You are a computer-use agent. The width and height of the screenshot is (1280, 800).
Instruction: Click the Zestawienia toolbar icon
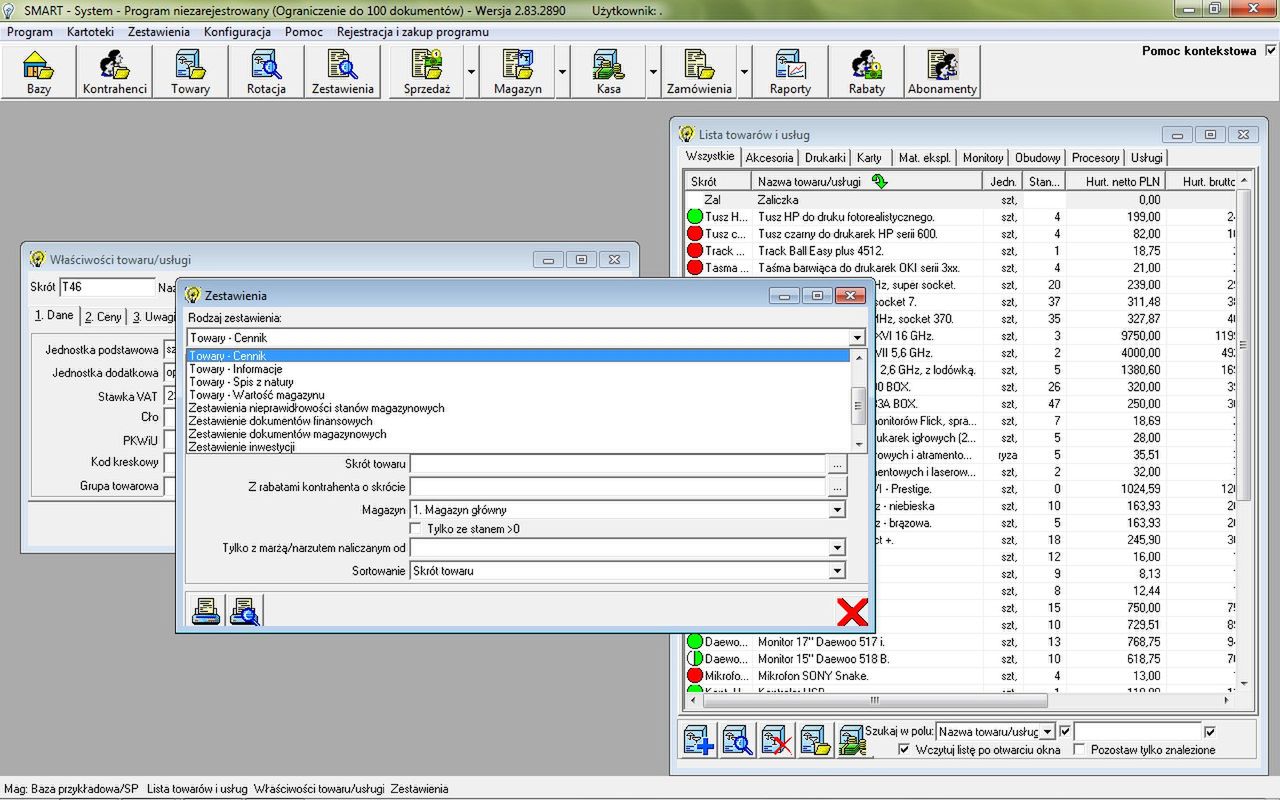tap(343, 72)
